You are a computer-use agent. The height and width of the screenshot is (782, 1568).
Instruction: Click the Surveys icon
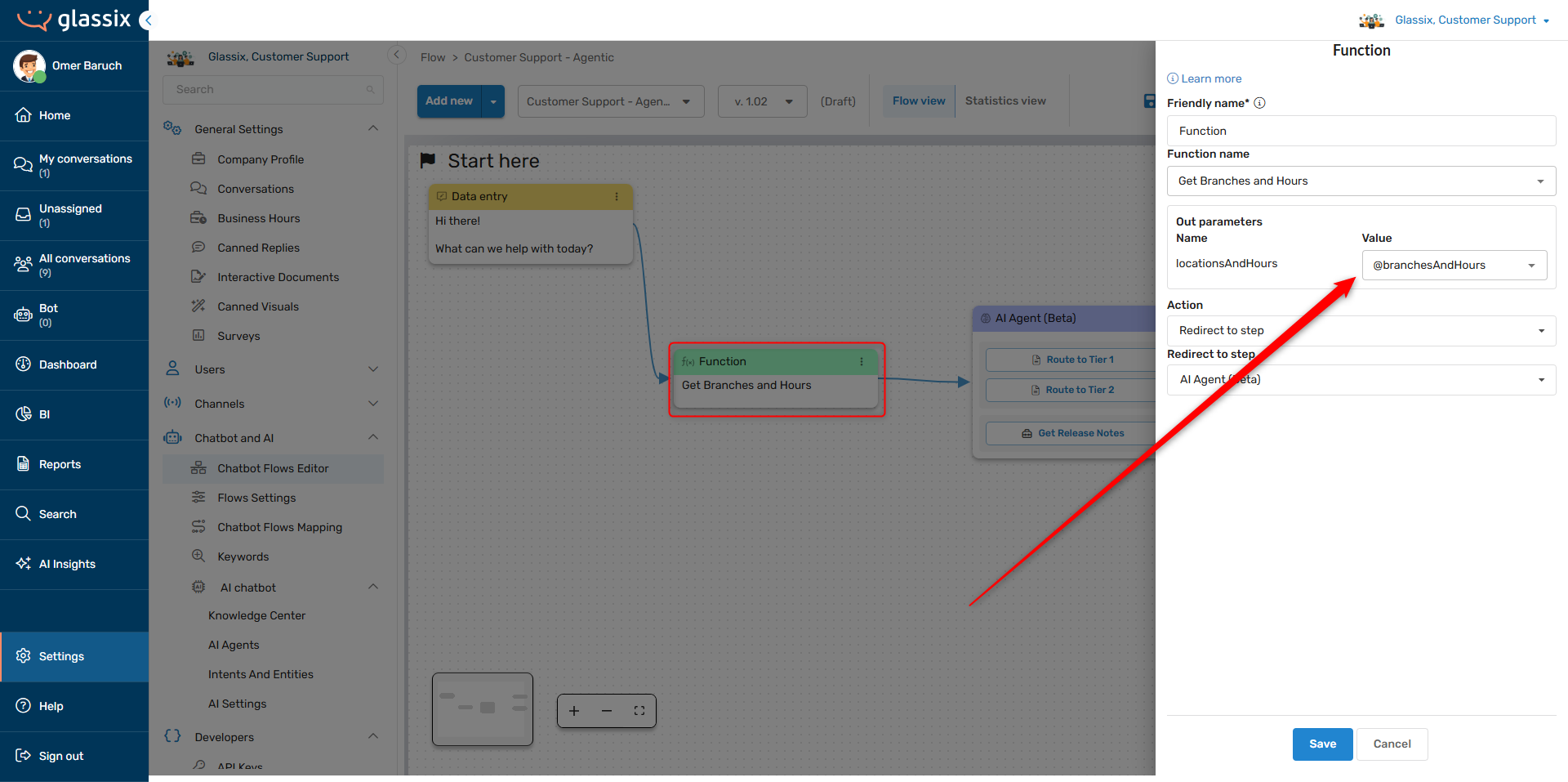coord(198,336)
